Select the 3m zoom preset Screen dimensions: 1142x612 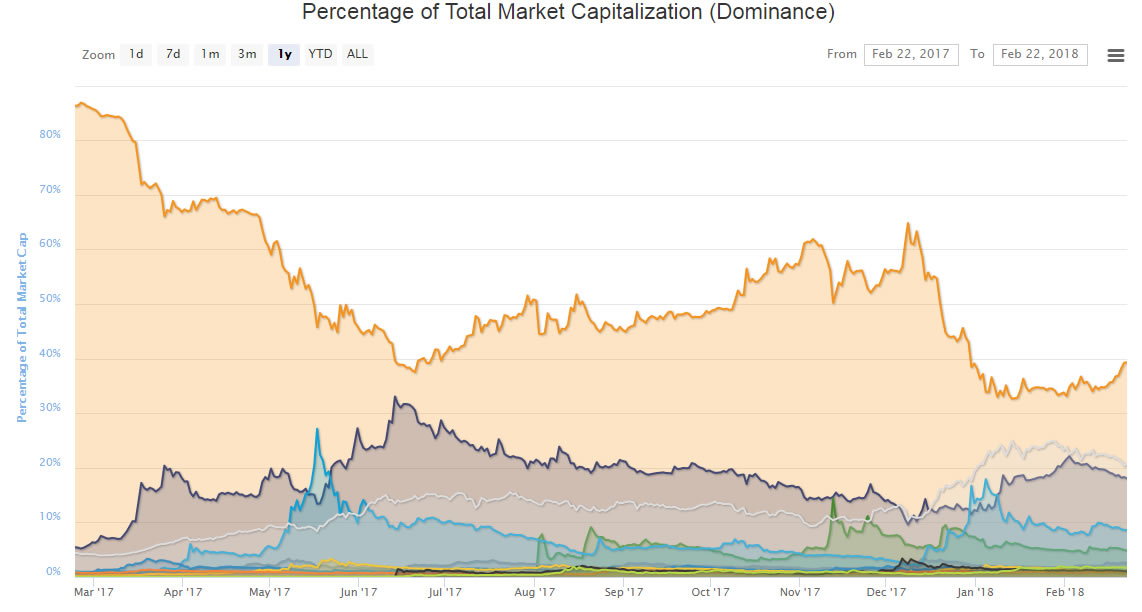247,54
